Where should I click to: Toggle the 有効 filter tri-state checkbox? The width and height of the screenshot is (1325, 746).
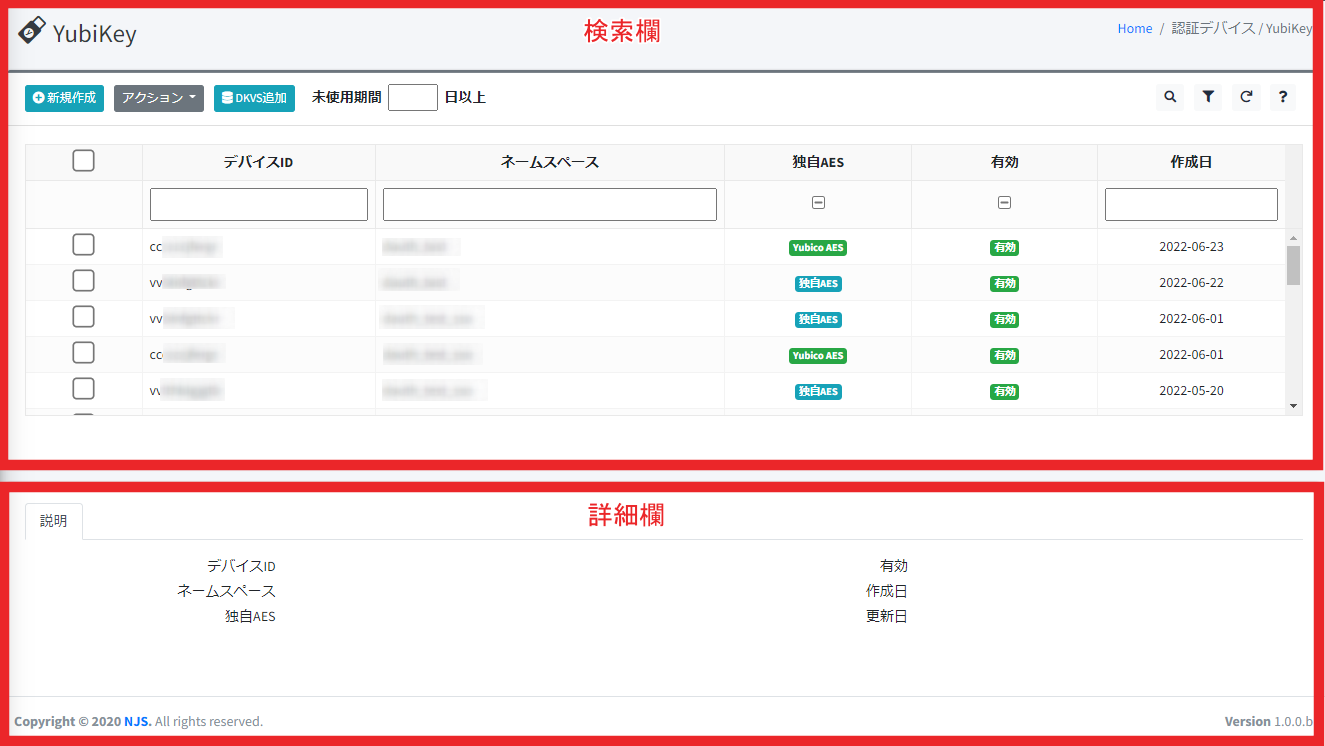point(1004,203)
